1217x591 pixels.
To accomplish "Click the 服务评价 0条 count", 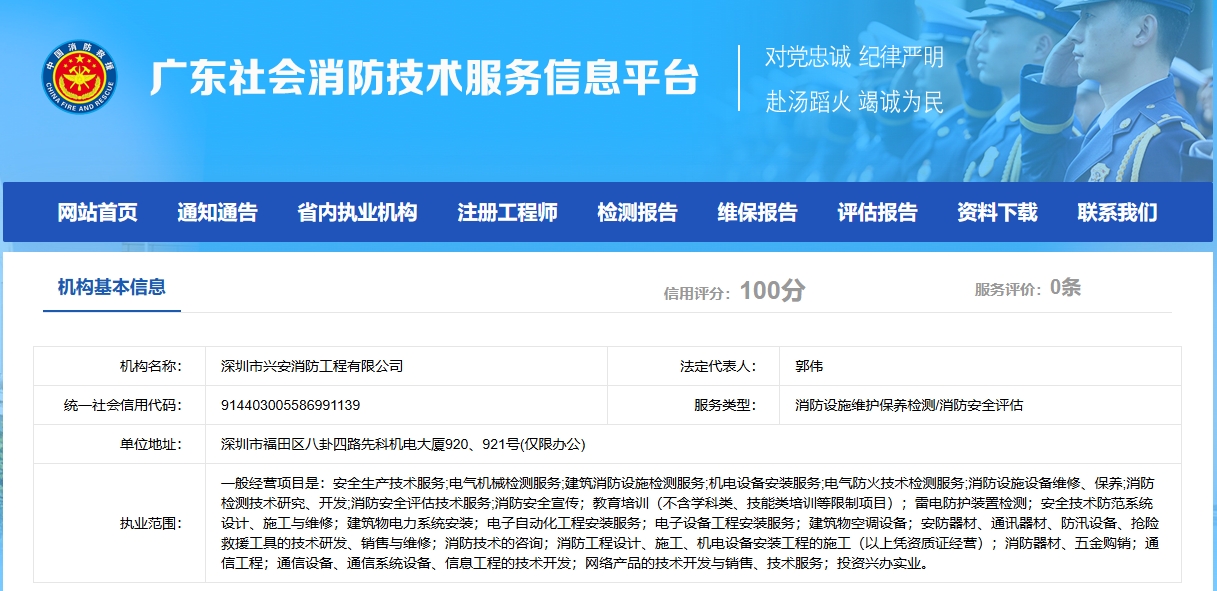I will (1027, 289).
